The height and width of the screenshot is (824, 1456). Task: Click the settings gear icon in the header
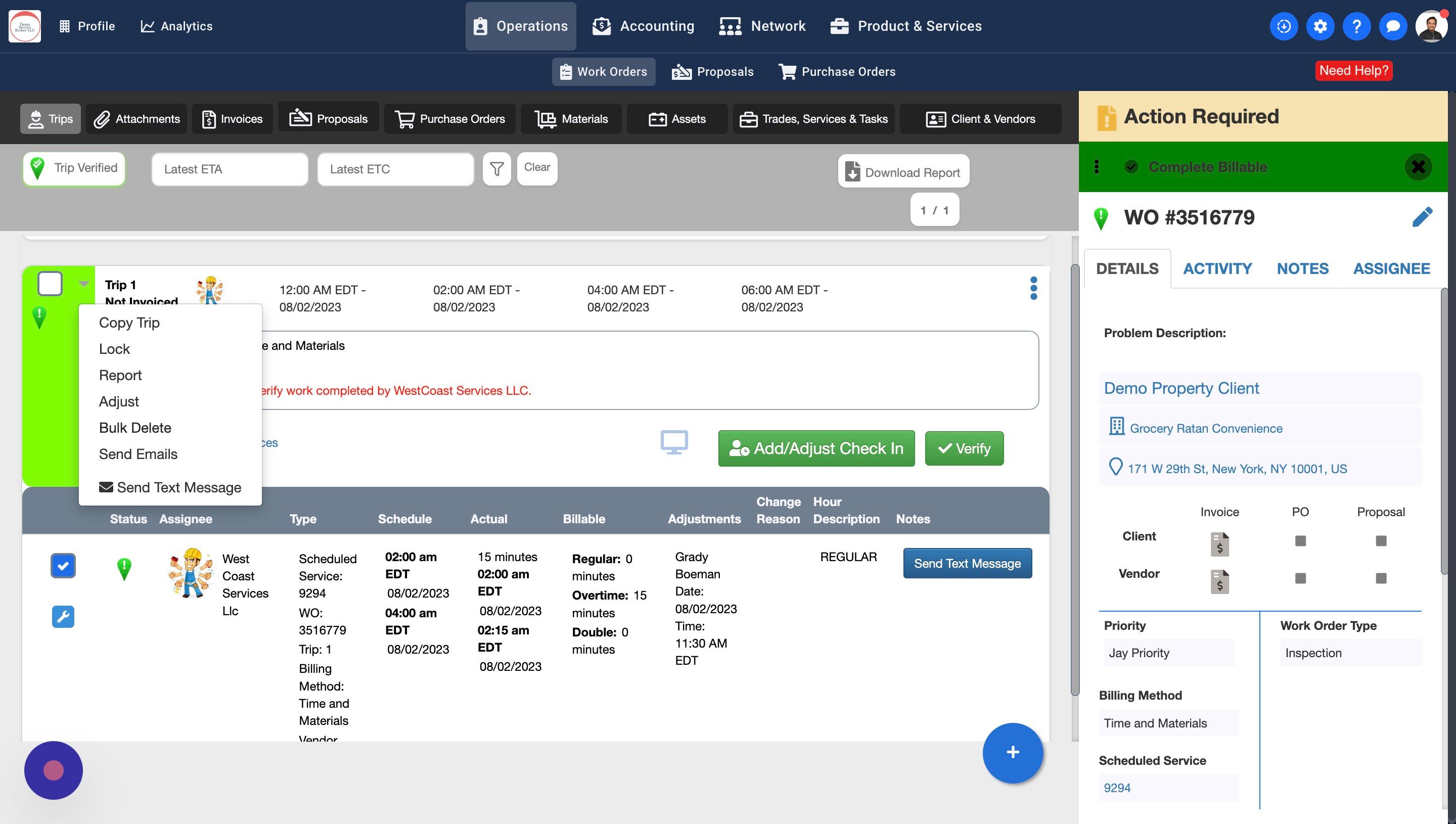pyautogui.click(x=1319, y=26)
